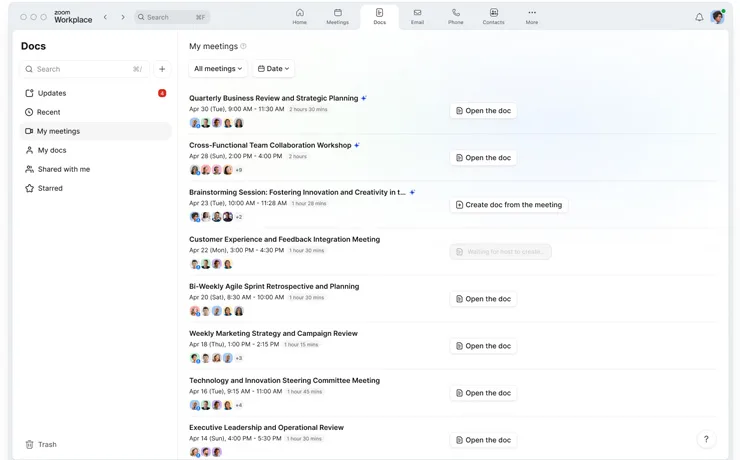Click the help question mark button
The height and width of the screenshot is (460, 740).
point(706,439)
